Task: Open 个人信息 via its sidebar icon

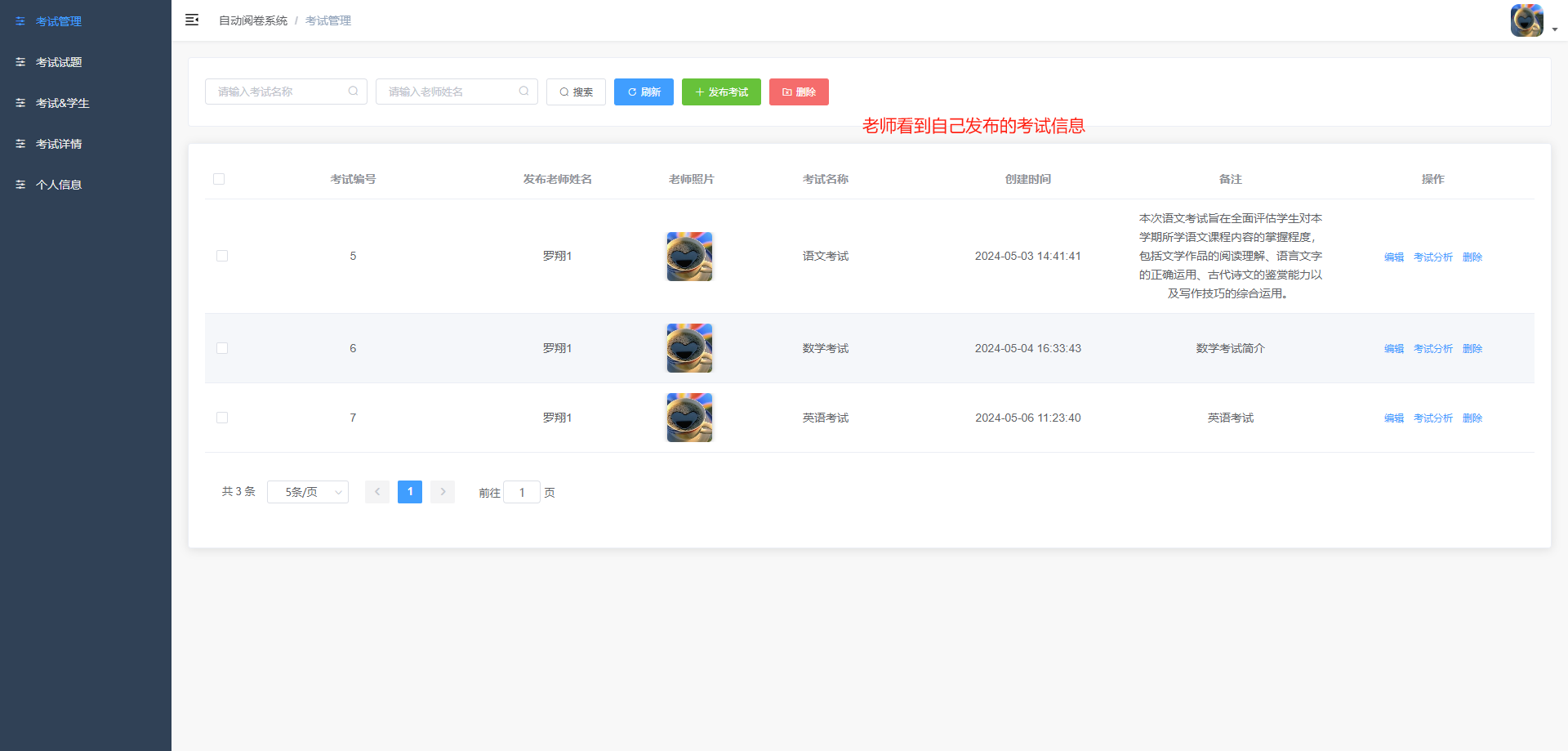Action: click(20, 184)
